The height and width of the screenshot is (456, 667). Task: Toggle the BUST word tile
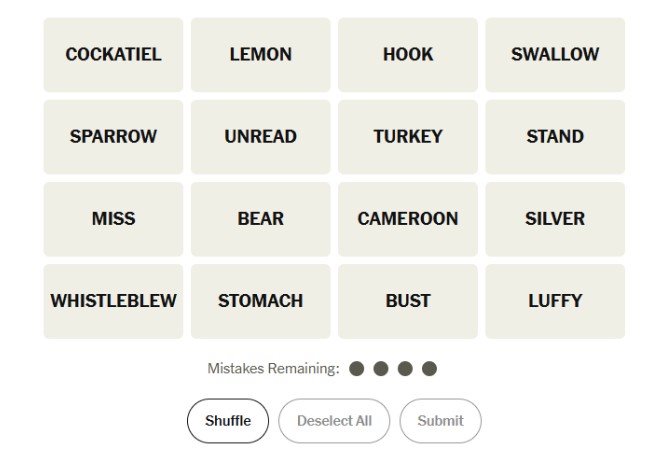coord(408,301)
